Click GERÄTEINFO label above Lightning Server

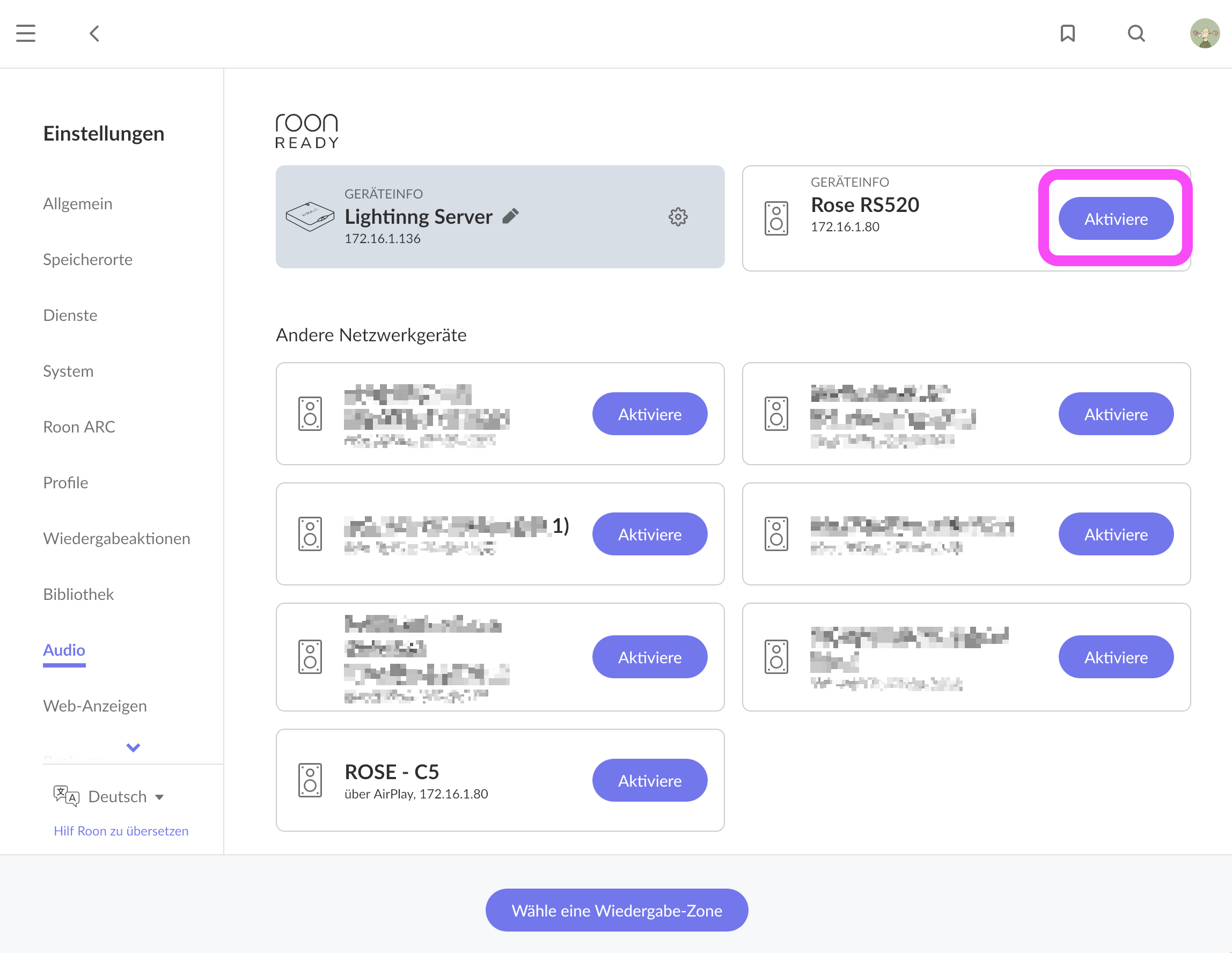point(384,194)
